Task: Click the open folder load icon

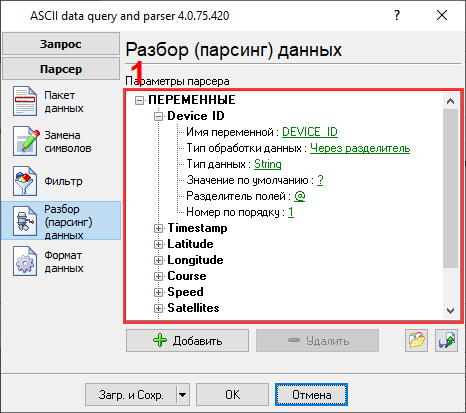Action: pyautogui.click(x=416, y=340)
